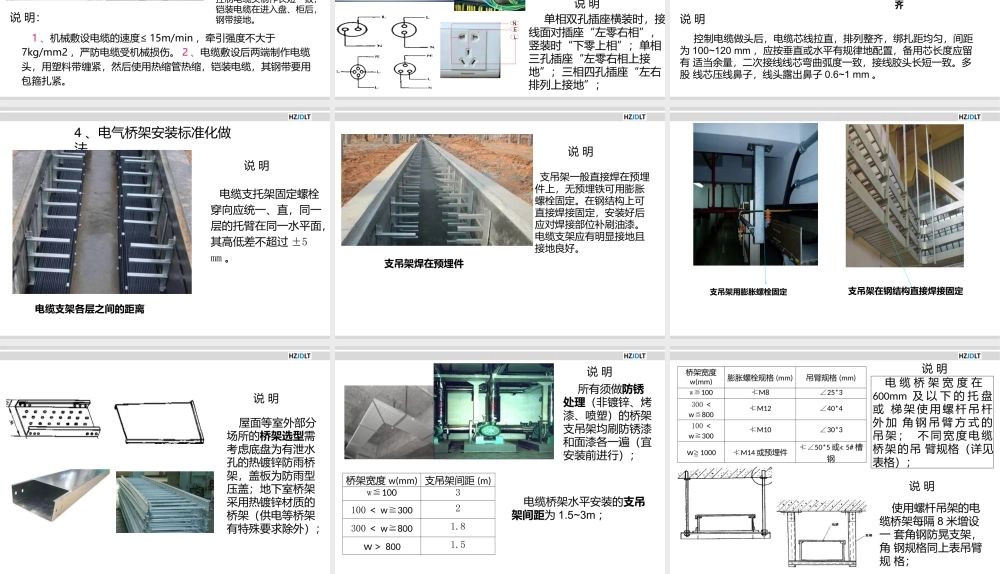Select the galvanized metal trough photo
Screen dimensions: 1000x574
(60, 498)
